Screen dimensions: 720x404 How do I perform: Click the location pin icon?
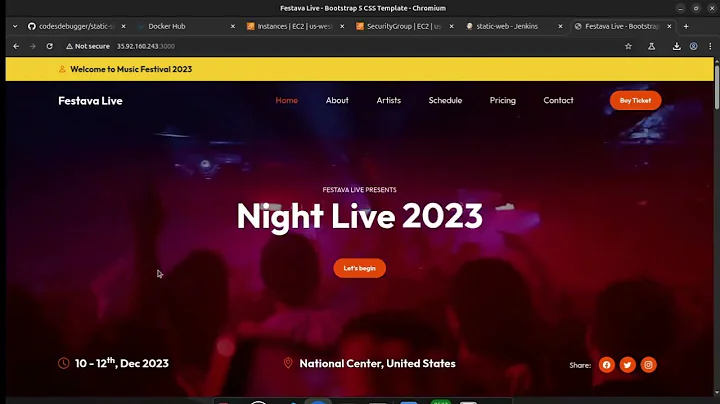click(x=288, y=363)
